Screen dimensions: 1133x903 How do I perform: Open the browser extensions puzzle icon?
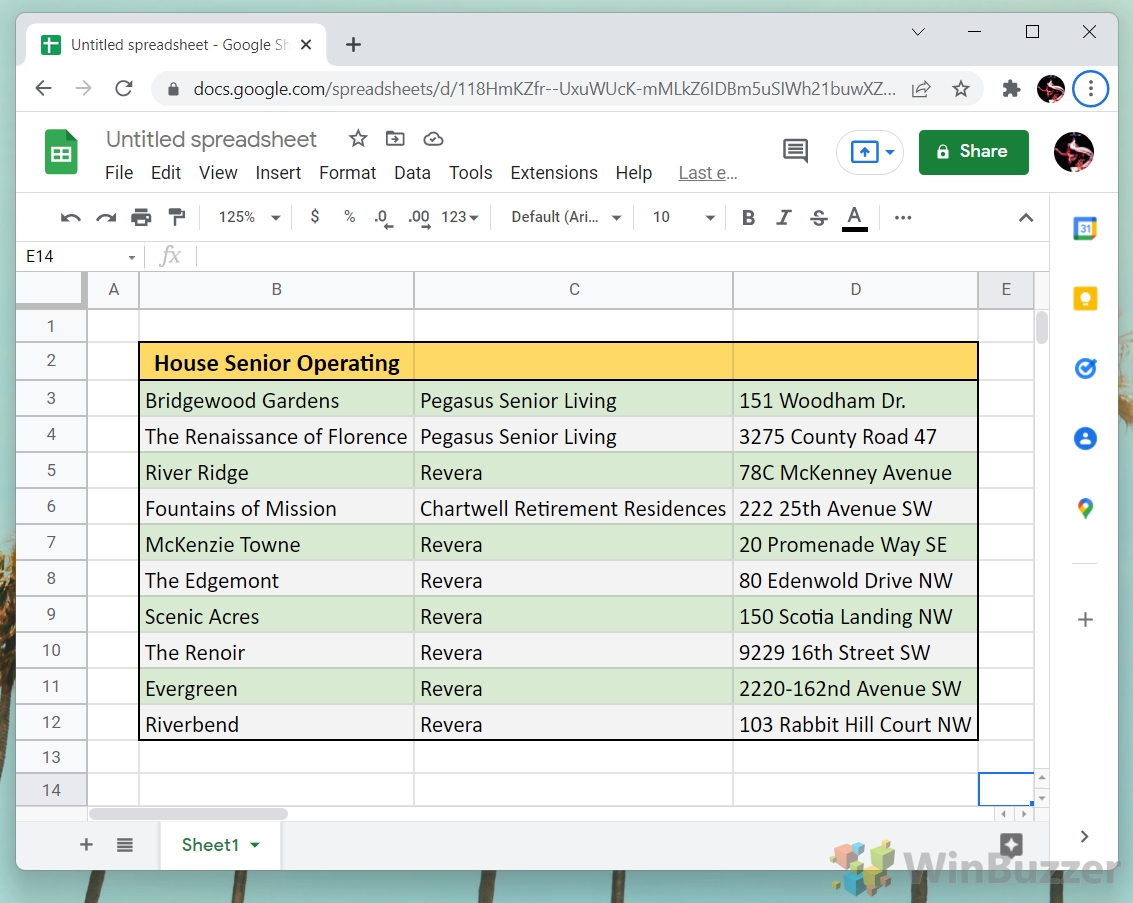(x=1011, y=89)
